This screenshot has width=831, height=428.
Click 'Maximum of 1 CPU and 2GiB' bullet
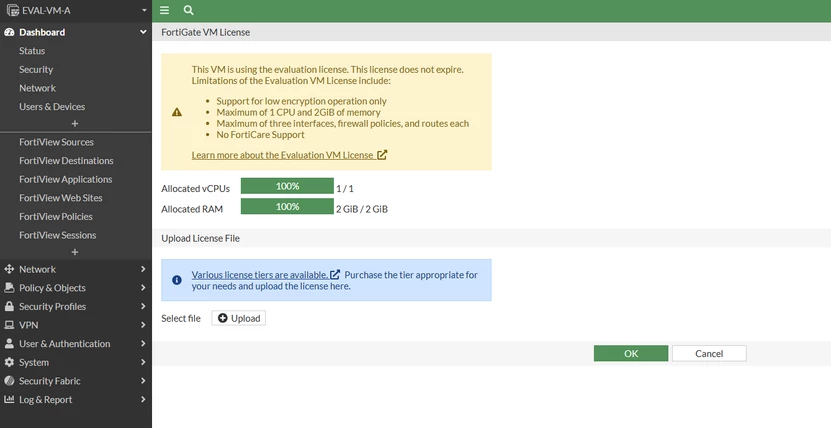point(298,112)
